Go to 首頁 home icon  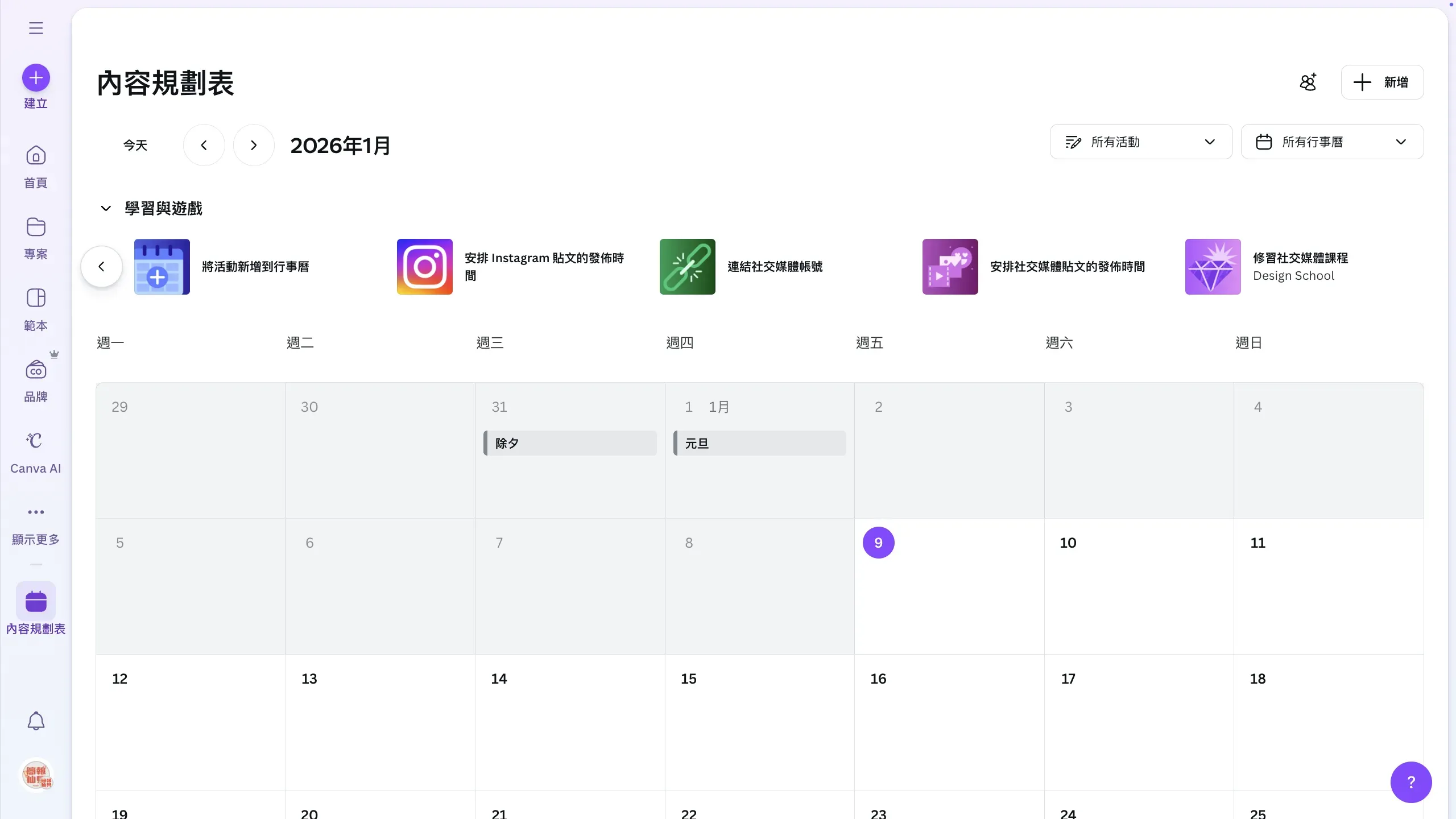[36, 156]
